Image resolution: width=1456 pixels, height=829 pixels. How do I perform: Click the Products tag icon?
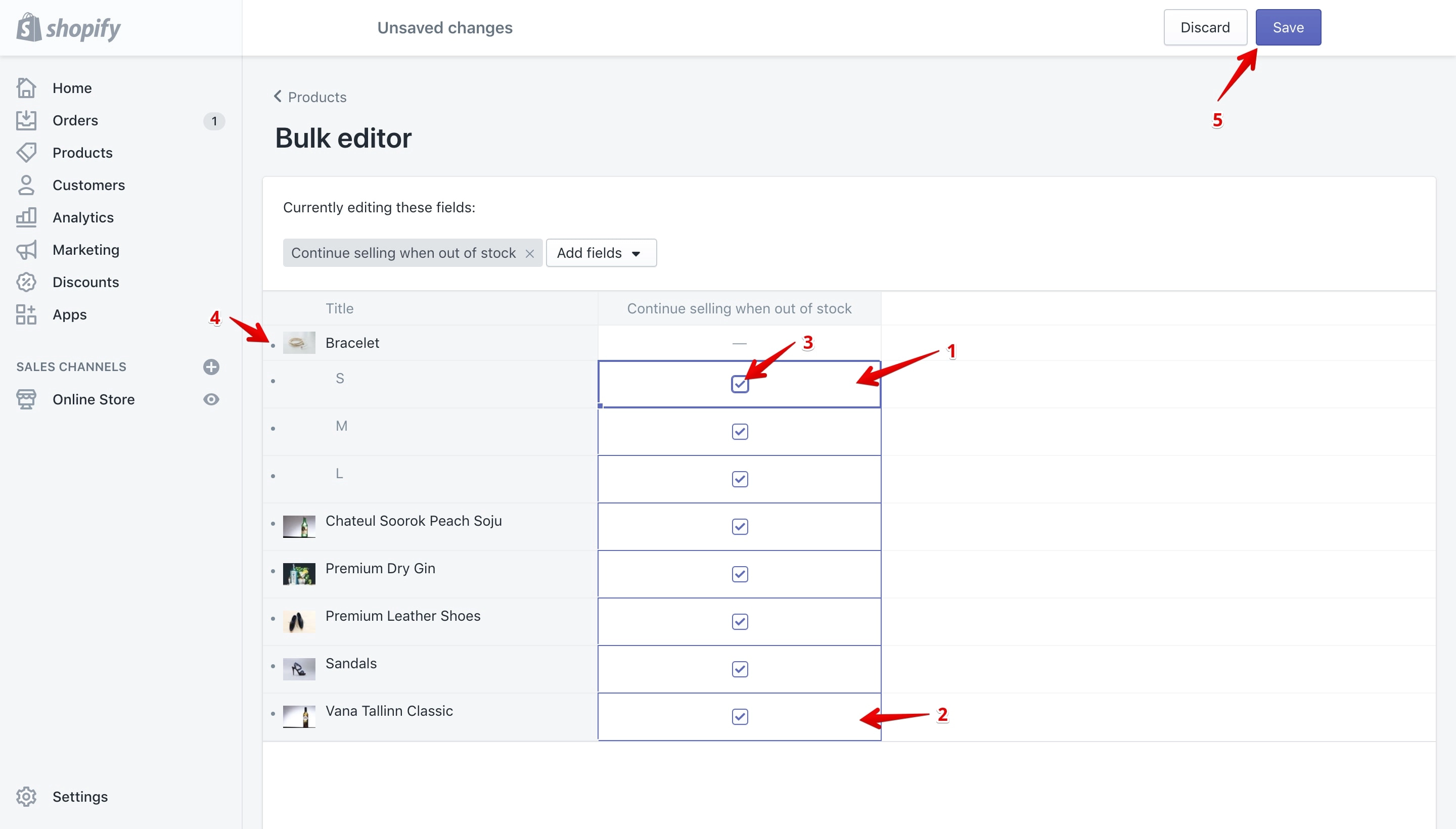click(26, 153)
